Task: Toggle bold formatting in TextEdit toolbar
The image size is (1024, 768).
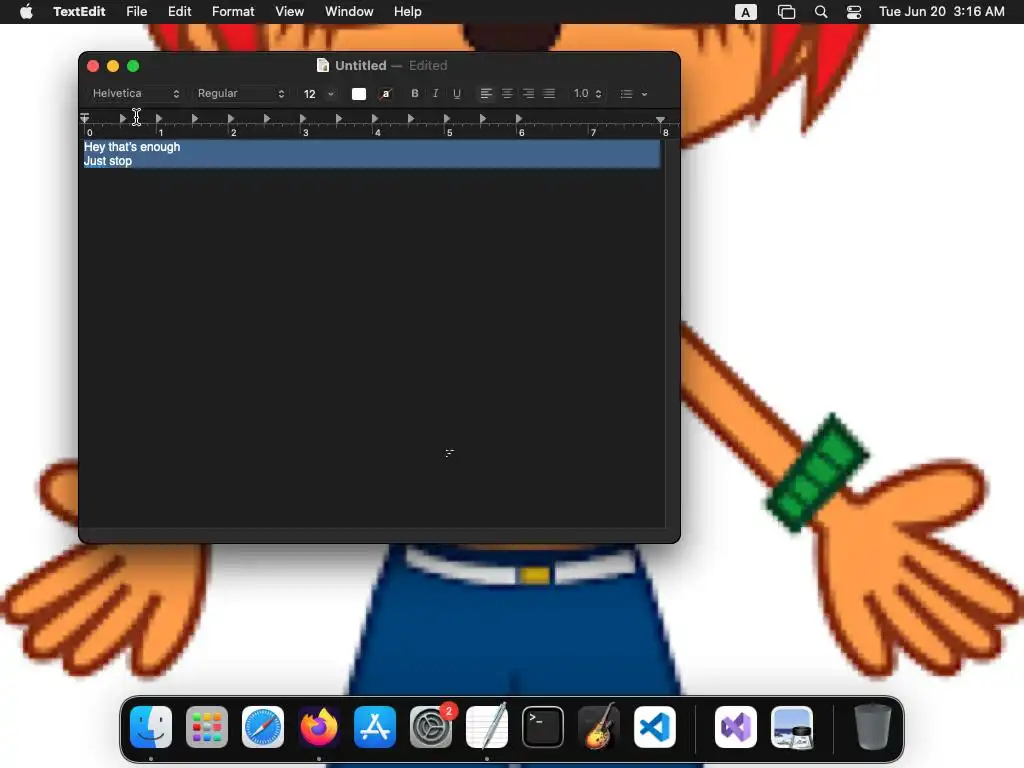Action: pyautogui.click(x=415, y=93)
